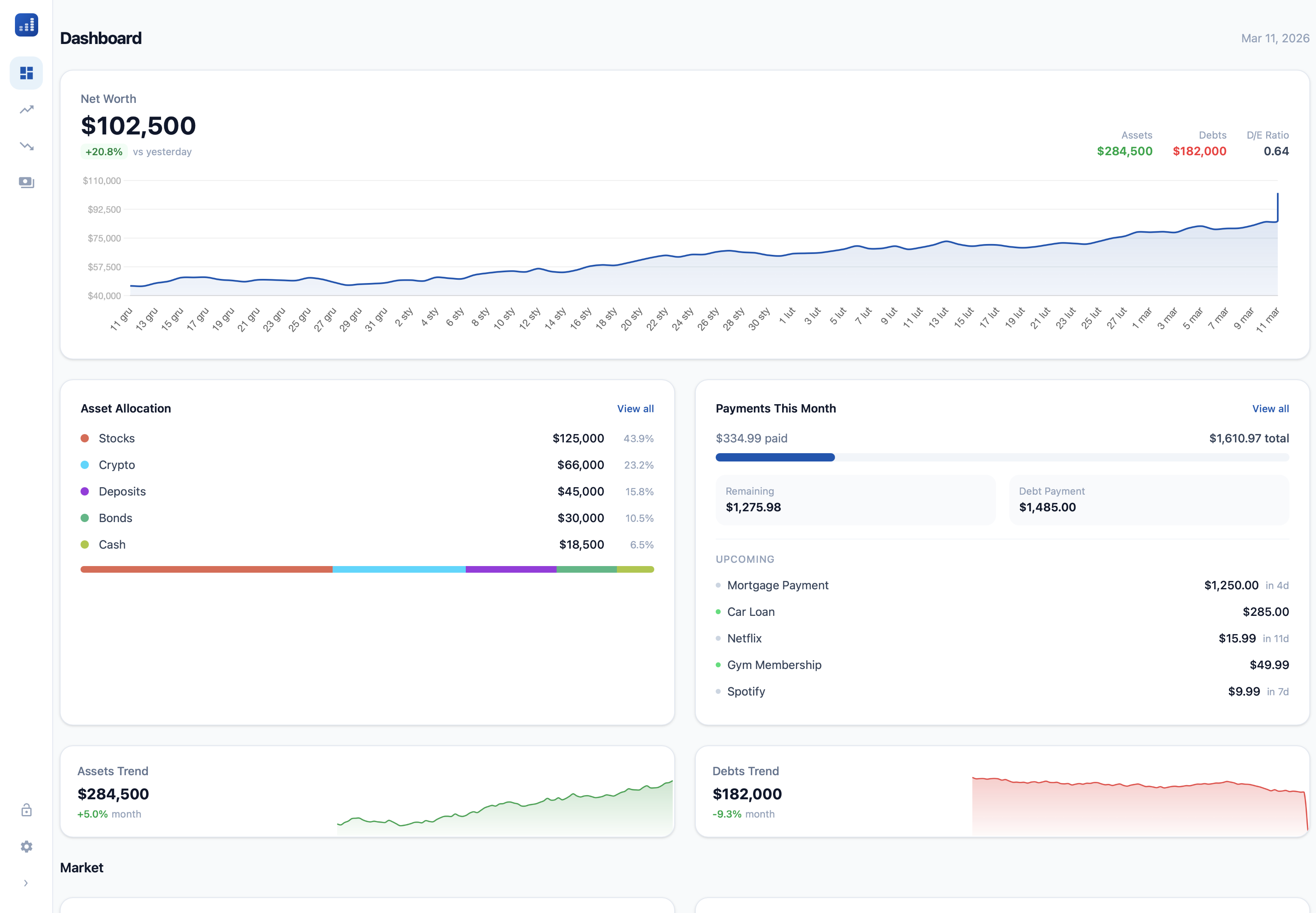Select the Assets trending-up icon in sidebar
The width and height of the screenshot is (1316, 913).
[x=26, y=109]
